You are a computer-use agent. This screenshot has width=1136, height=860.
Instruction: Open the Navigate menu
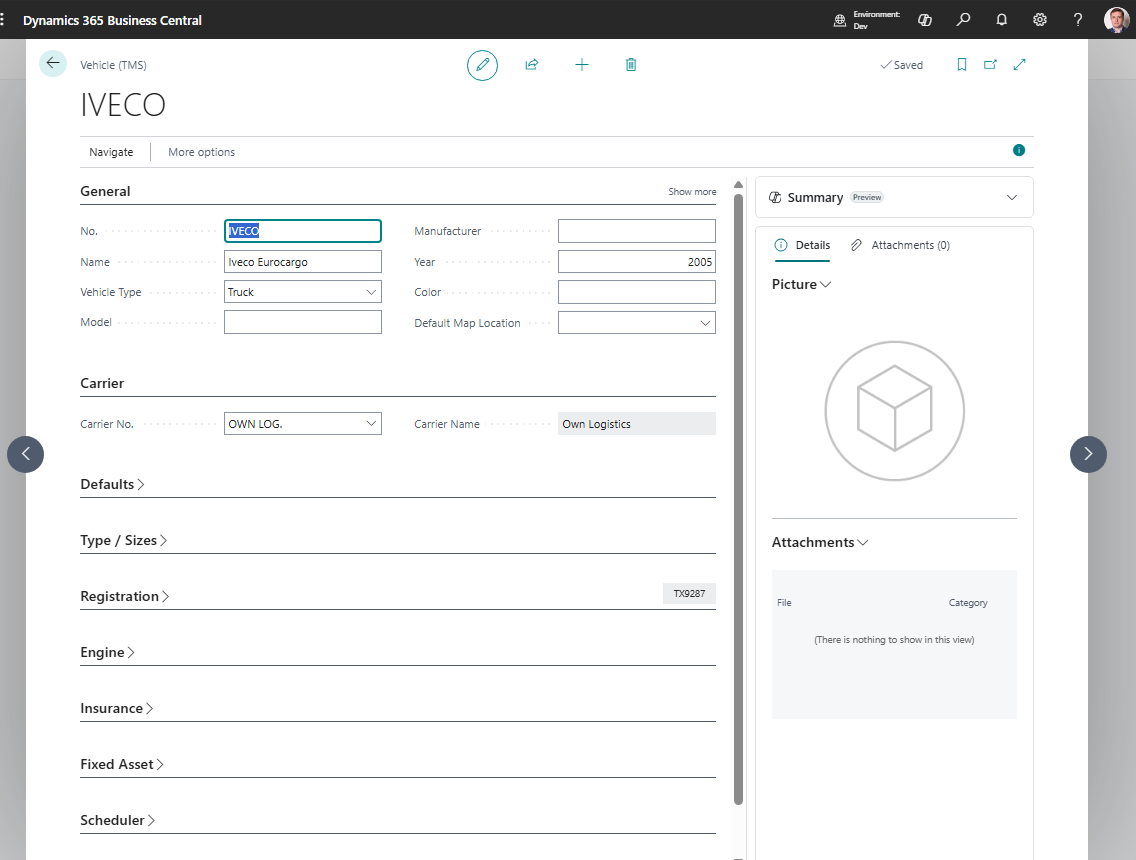tap(111, 152)
